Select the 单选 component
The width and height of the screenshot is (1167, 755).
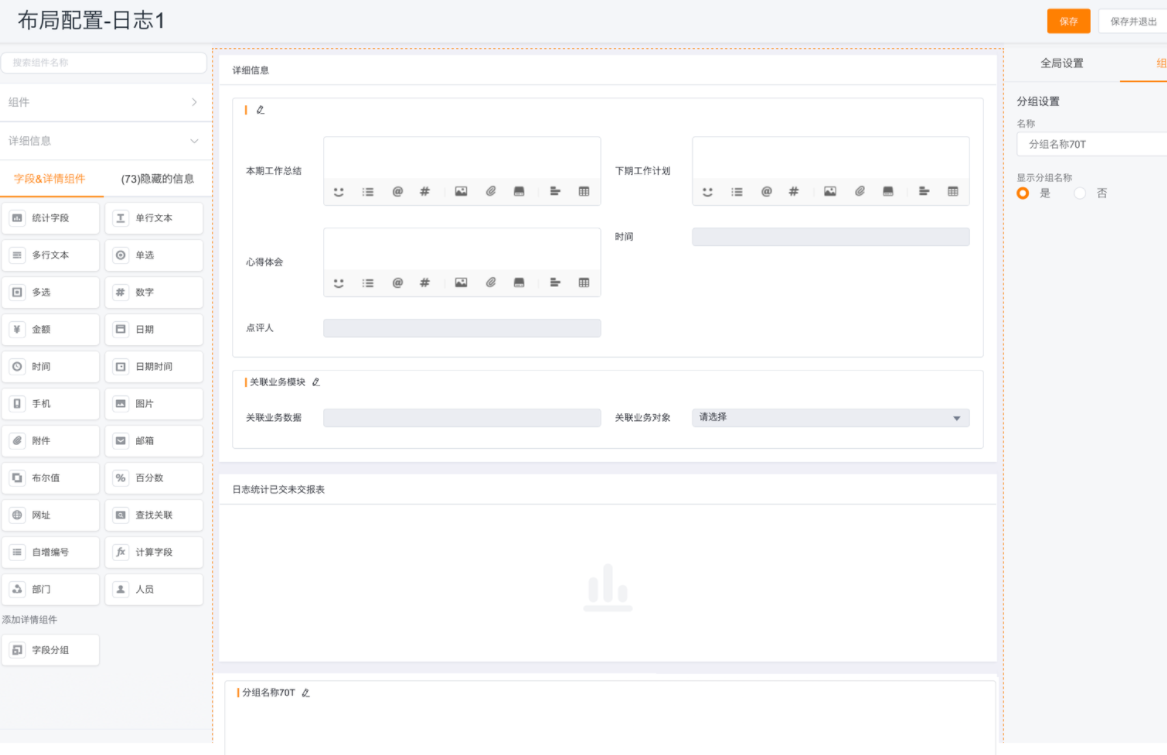pyautogui.click(x=154, y=255)
